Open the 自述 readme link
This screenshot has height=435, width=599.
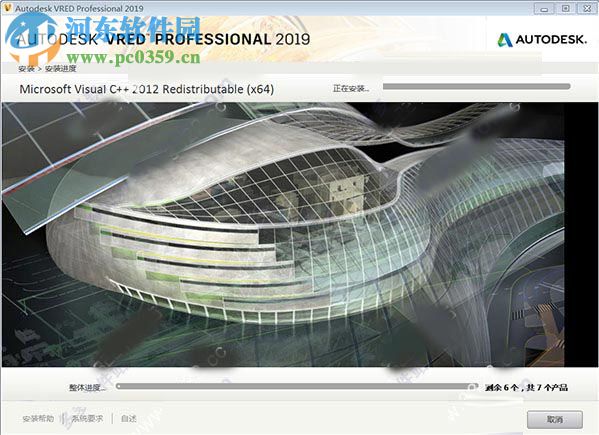pos(128,419)
